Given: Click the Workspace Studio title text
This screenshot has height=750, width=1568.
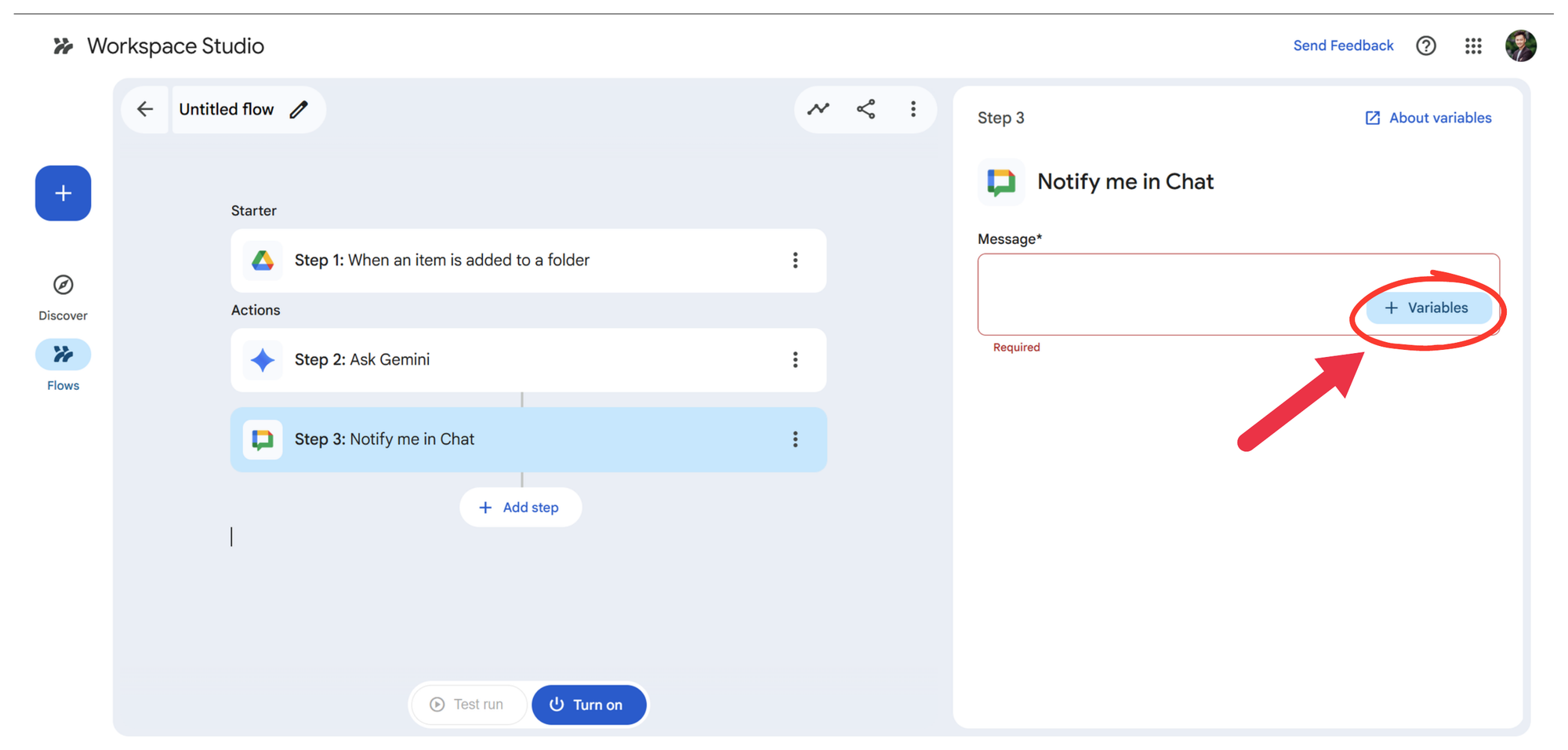Looking at the screenshot, I should (x=176, y=46).
